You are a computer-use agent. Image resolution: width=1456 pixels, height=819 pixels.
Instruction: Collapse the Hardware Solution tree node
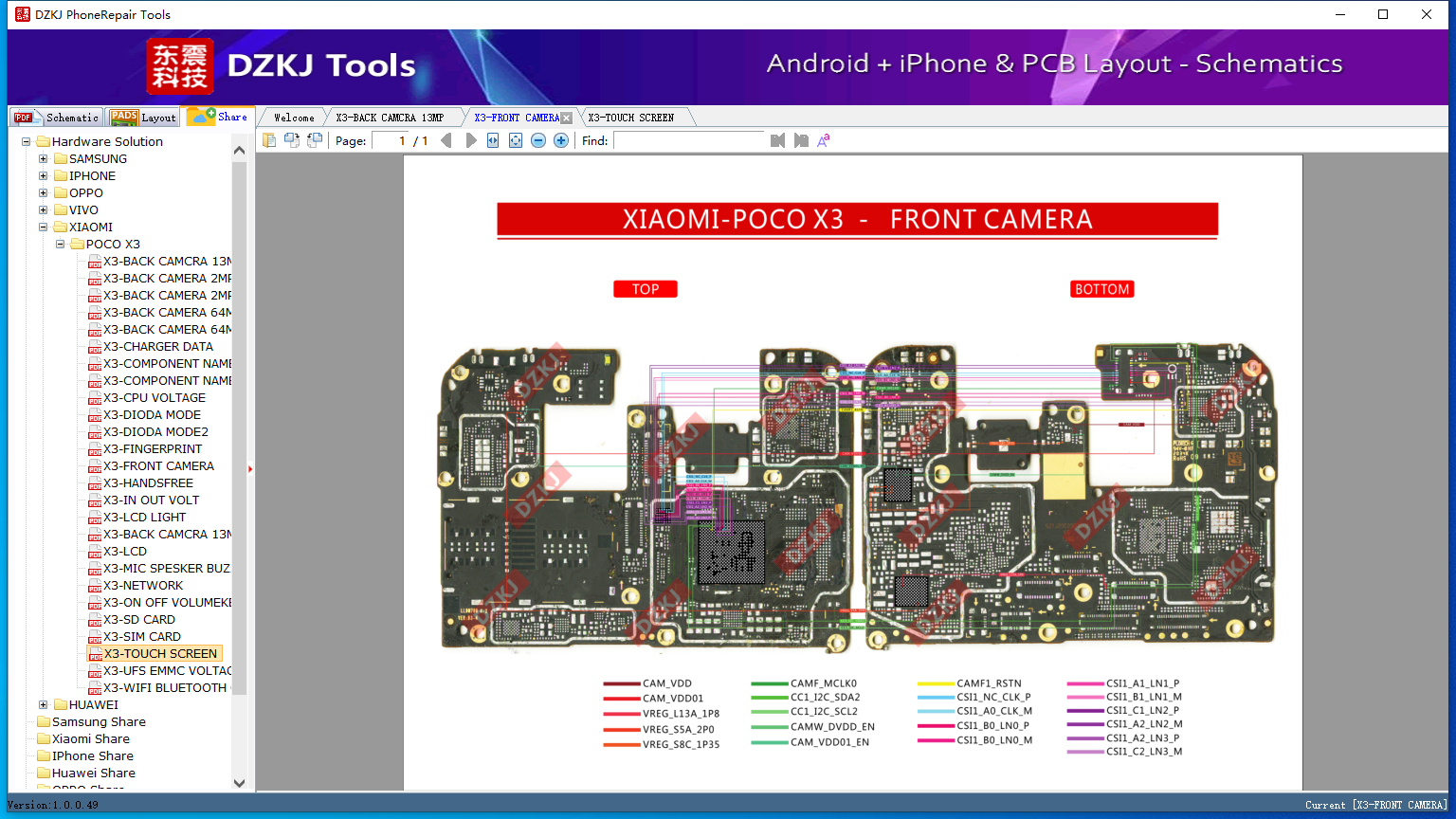pyautogui.click(x=27, y=142)
